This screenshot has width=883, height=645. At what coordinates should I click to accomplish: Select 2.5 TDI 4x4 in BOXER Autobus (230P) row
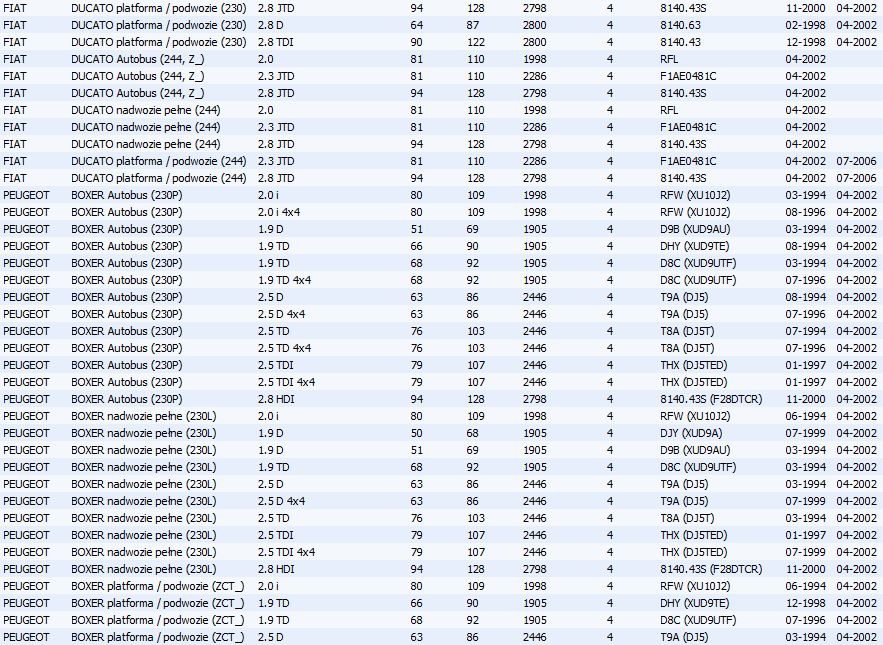(286, 382)
